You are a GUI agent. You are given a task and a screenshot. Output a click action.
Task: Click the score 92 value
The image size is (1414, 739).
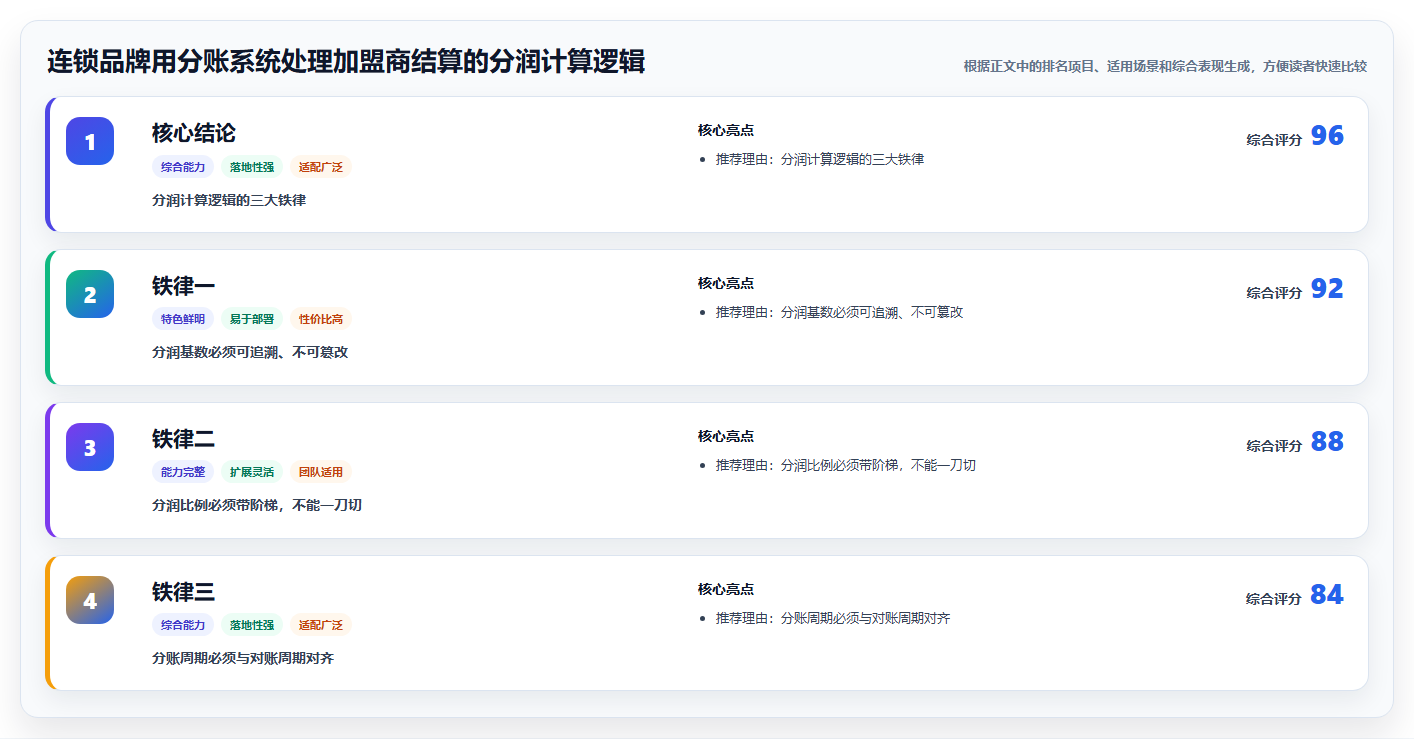(1327, 289)
